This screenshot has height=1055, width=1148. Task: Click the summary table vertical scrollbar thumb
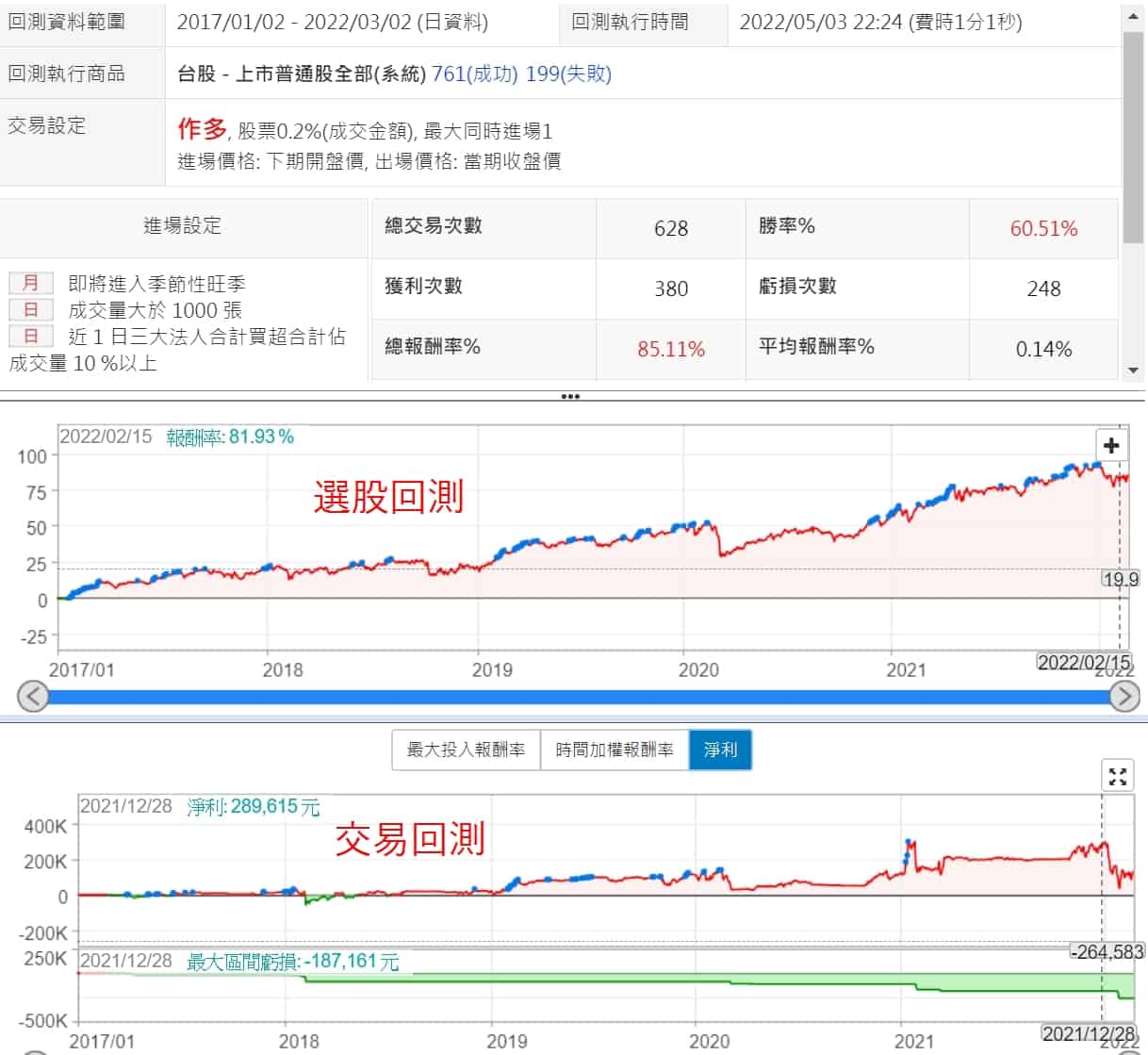pos(1133,141)
